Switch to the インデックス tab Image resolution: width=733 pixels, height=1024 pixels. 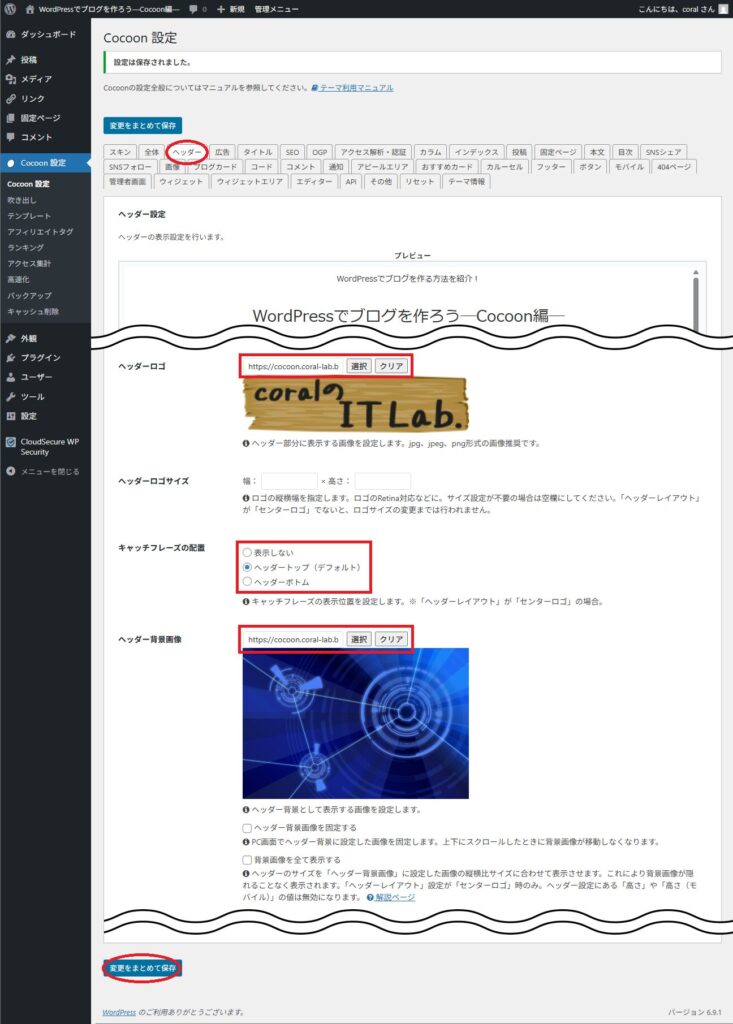[x=477, y=152]
